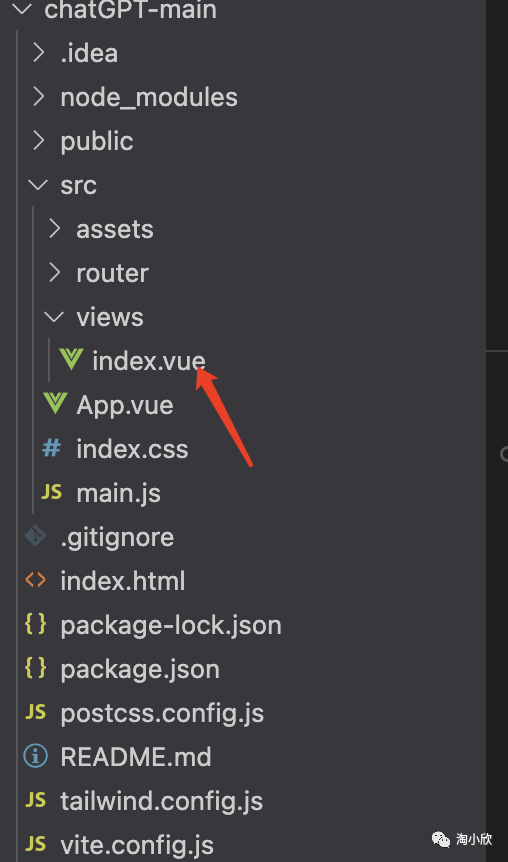This screenshot has width=508, height=862.
Task: Click the HTML brackets icon beside index.html
Action: point(36,581)
